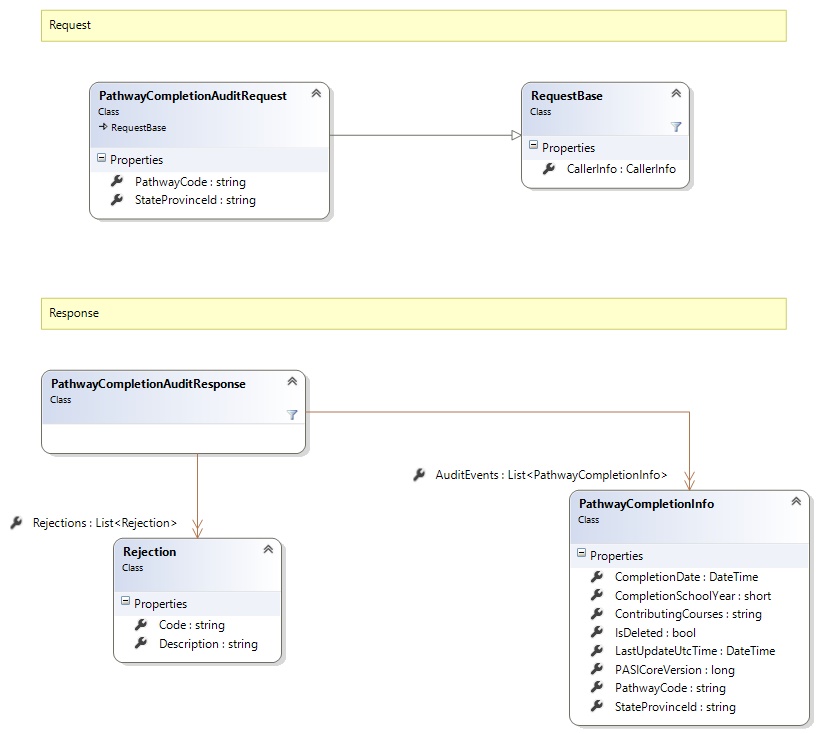Collapse the RequestBase class with chevron
The image size is (818, 734).
pos(676,94)
